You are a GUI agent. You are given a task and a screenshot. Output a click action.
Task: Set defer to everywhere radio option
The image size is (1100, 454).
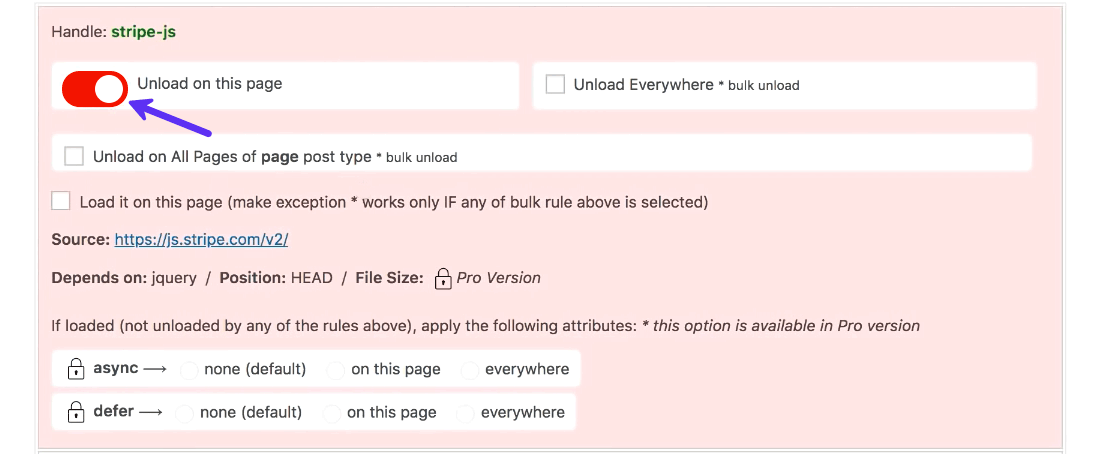coord(465,413)
